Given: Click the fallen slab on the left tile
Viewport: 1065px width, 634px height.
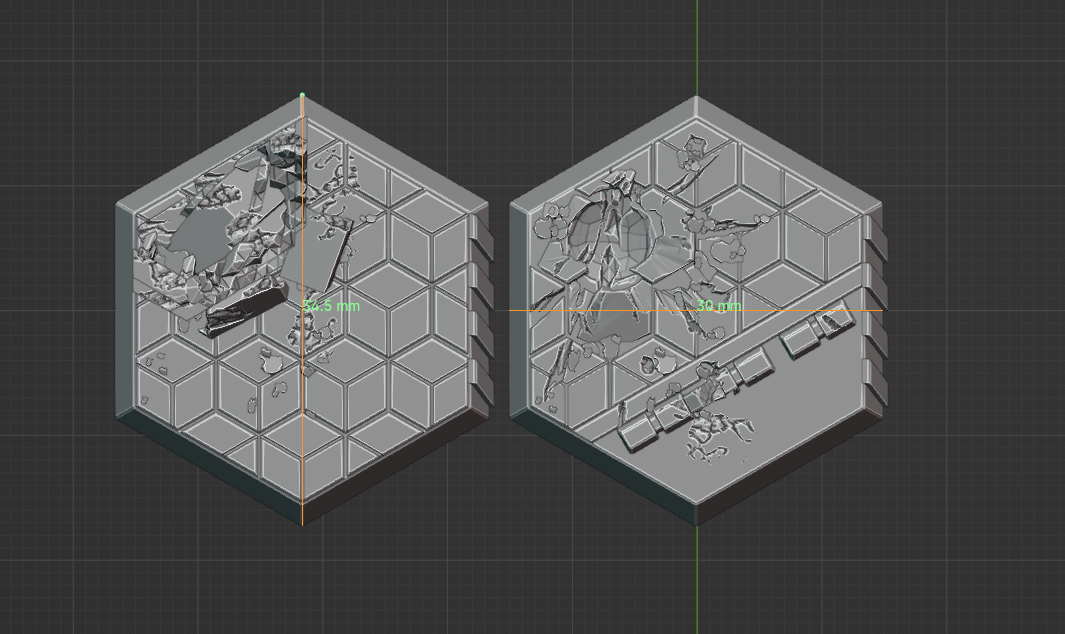Looking at the screenshot, I should pyautogui.click(x=245, y=312).
